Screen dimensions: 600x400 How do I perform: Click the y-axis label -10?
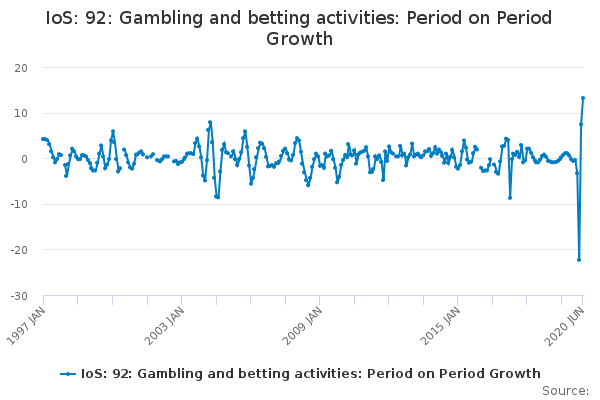pos(18,205)
